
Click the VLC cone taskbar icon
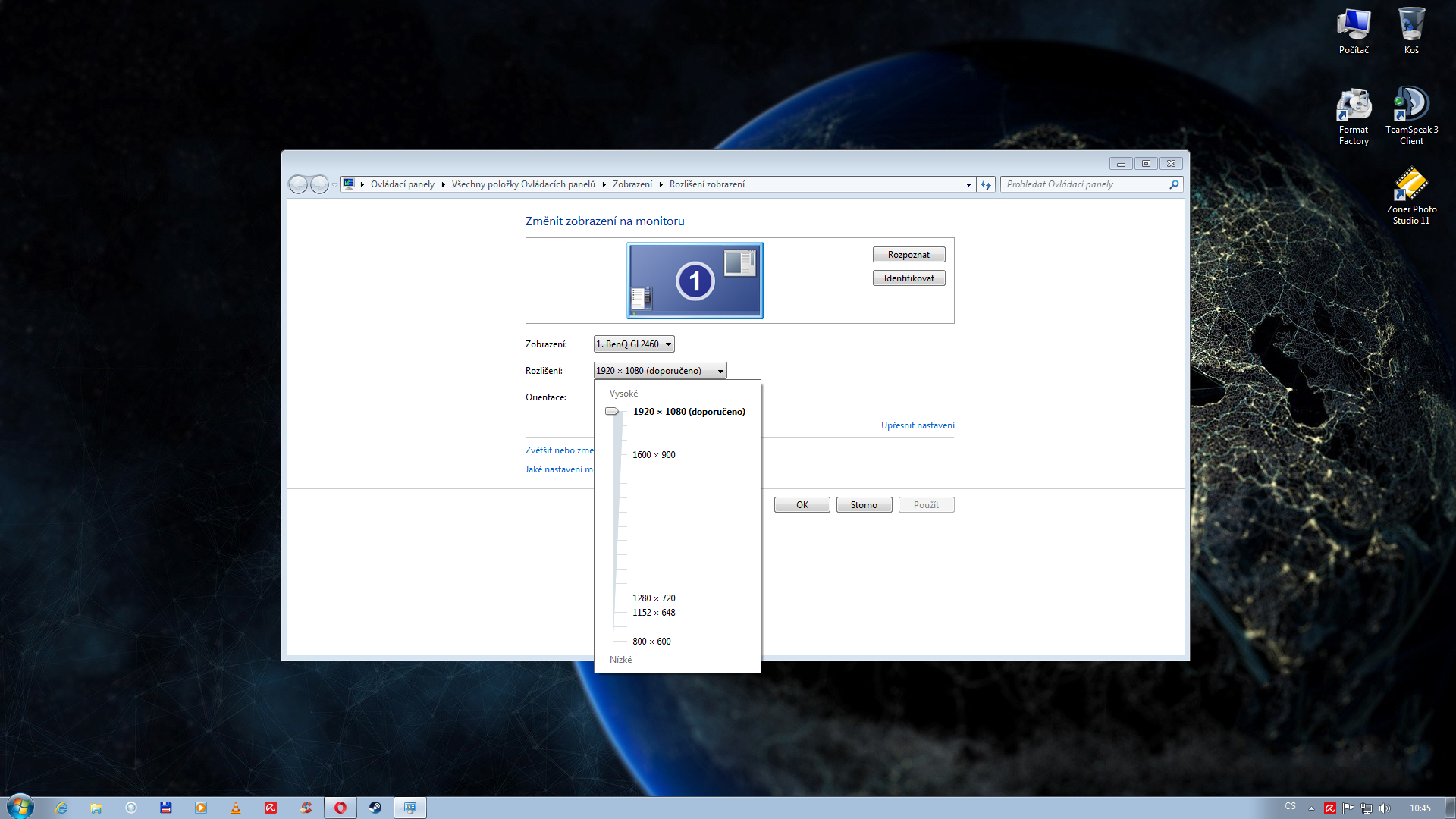[236, 808]
